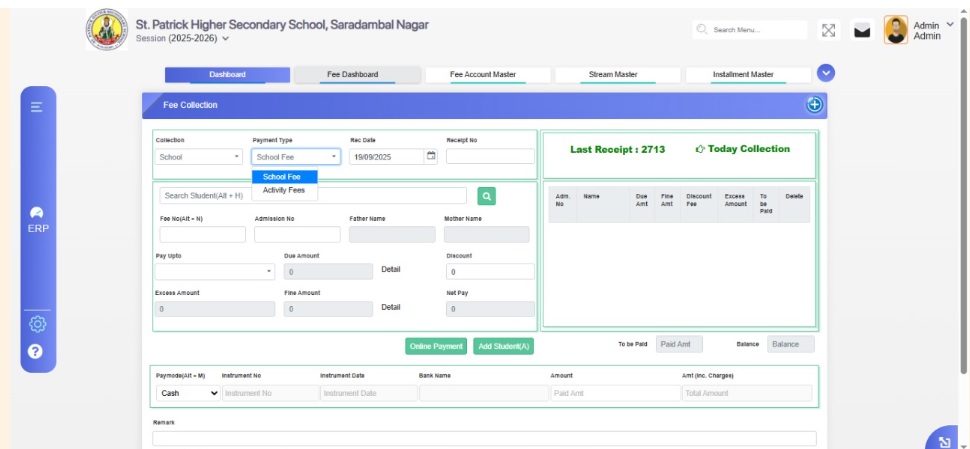Viewport: 970px width, 449px height.
Task: Click the help question mark icon
Action: [37, 352]
